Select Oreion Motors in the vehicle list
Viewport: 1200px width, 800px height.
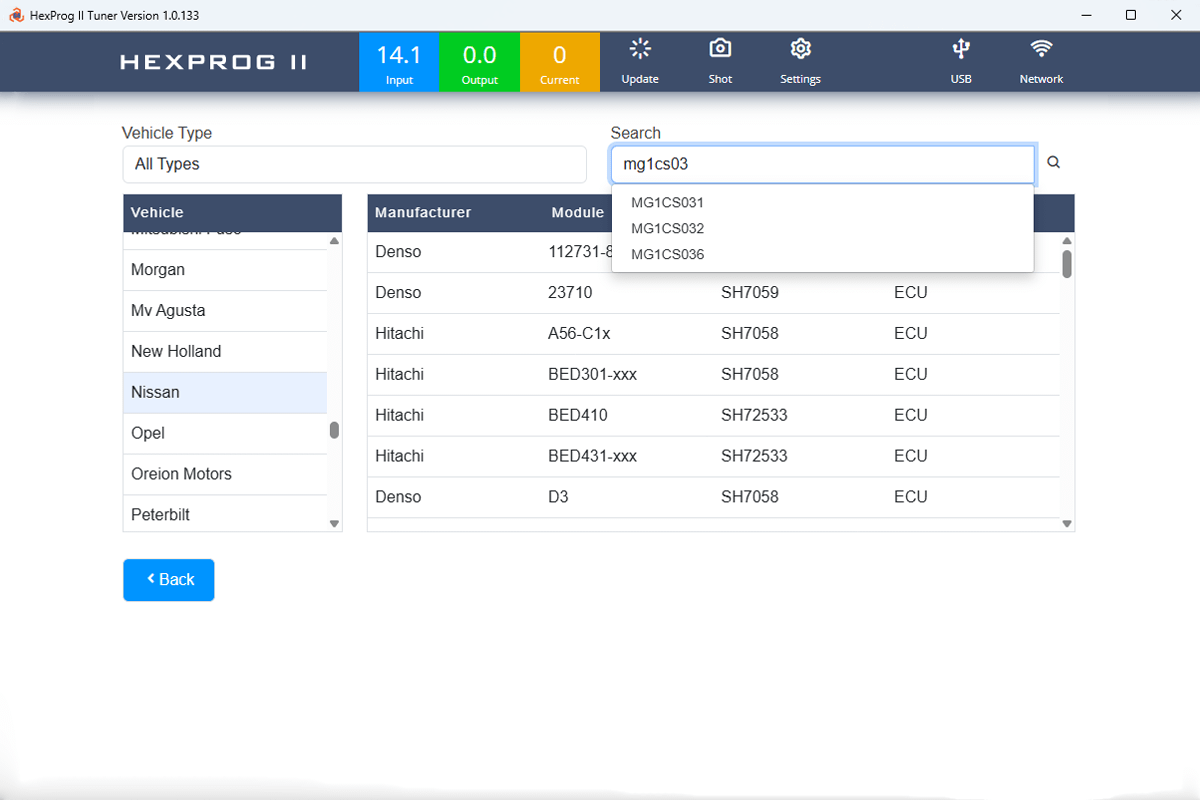click(x=225, y=475)
